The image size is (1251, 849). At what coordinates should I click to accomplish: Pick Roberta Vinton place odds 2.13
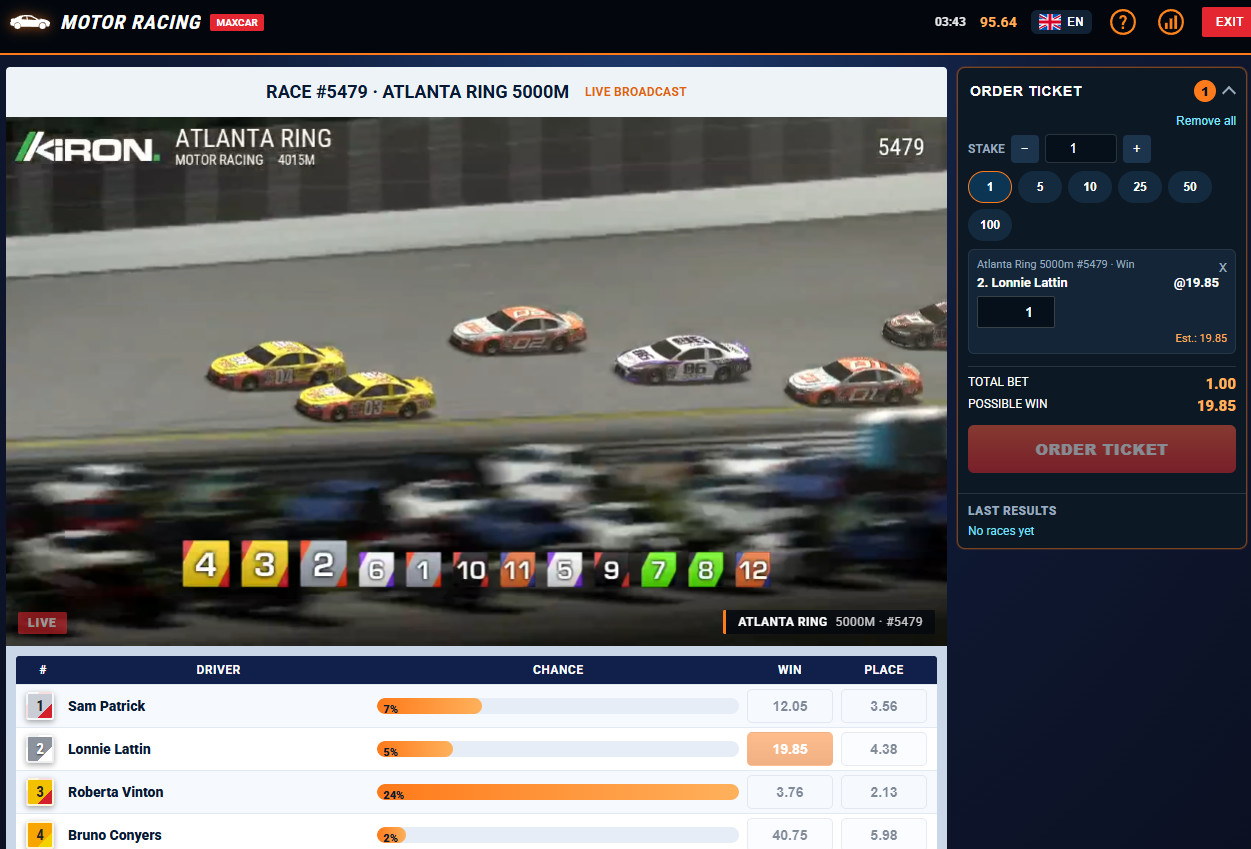coord(884,792)
